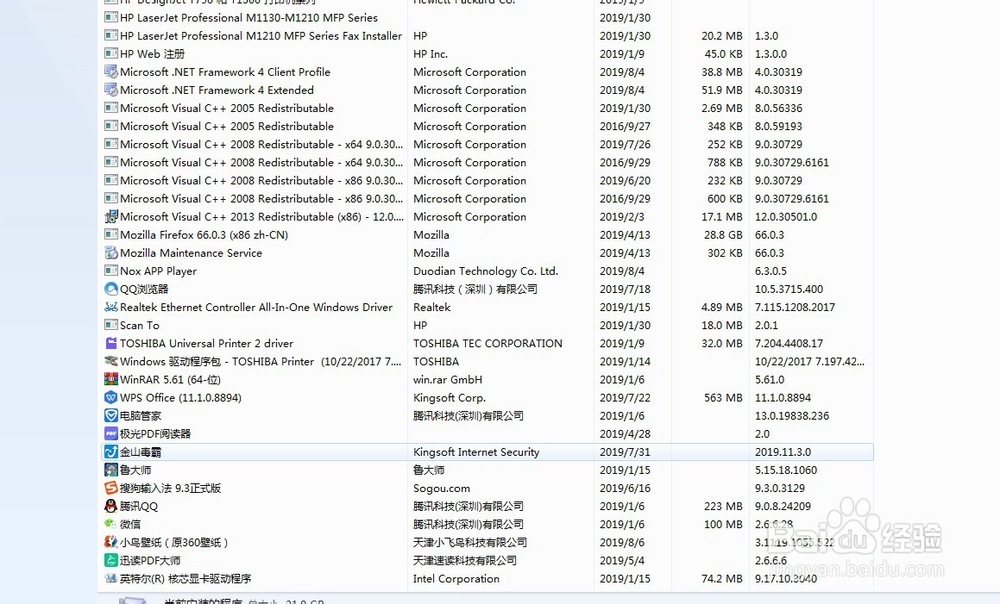This screenshot has height=604, width=1000.
Task: Click the 英特尔(R) 核芯显卡驱动程序 icon
Action: (x=111, y=578)
